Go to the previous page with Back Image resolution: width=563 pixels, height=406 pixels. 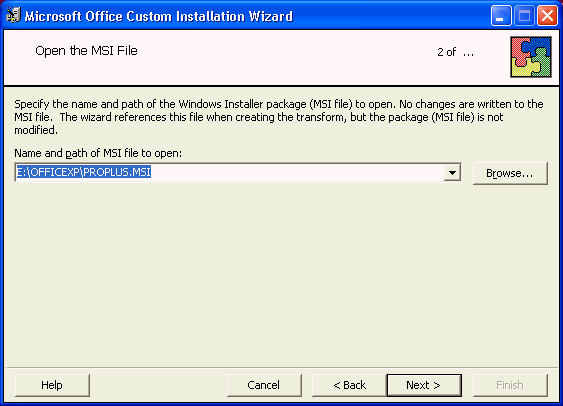[x=349, y=385]
